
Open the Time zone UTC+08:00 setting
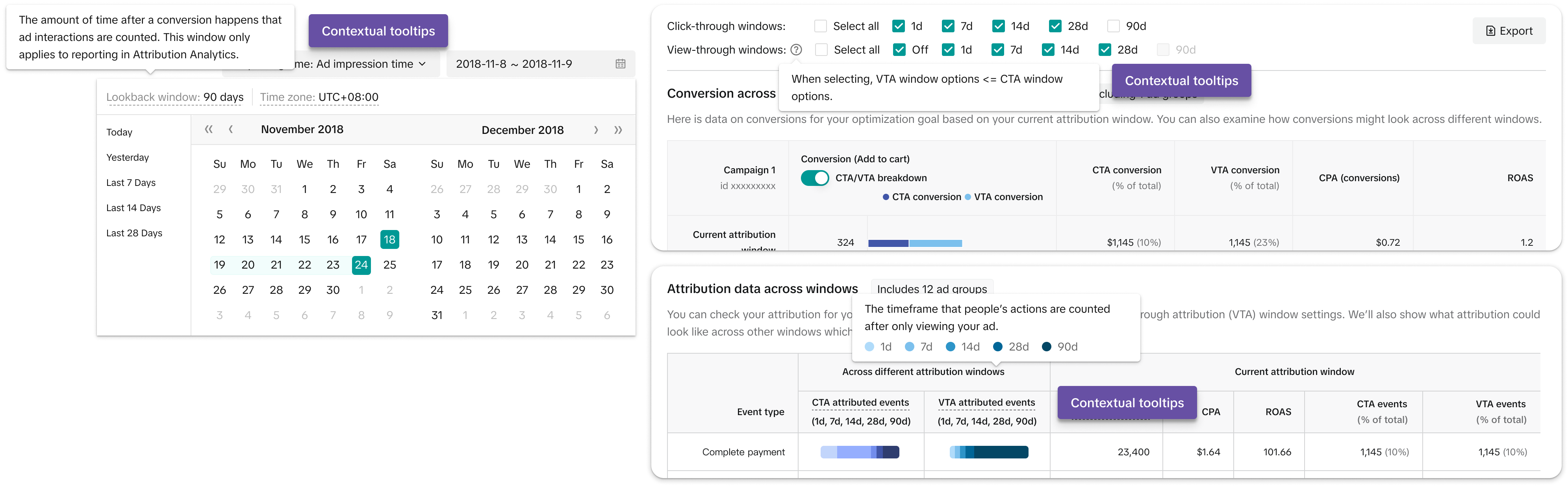point(319,97)
